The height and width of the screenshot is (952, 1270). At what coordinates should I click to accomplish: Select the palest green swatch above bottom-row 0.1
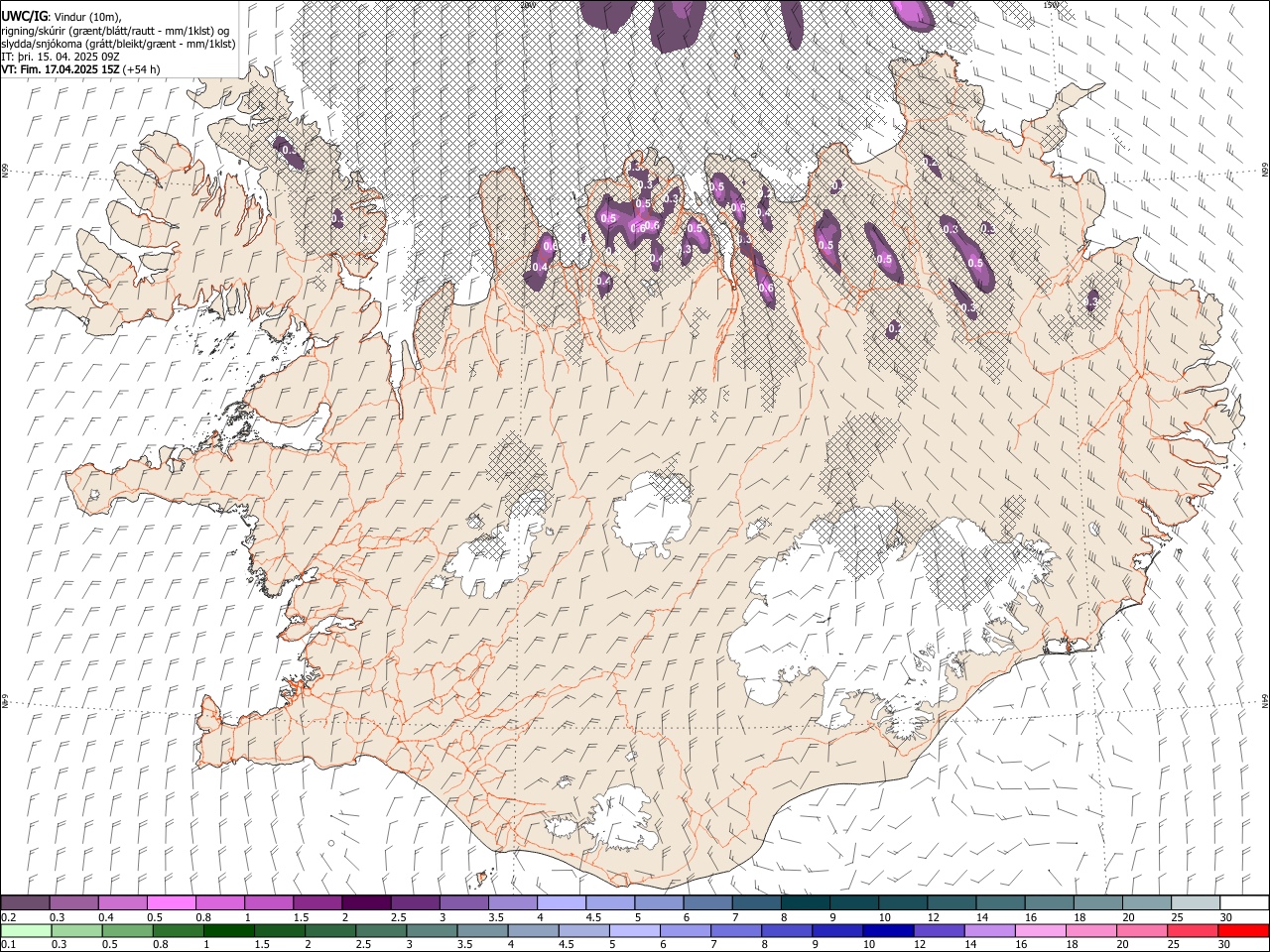tap(26, 931)
